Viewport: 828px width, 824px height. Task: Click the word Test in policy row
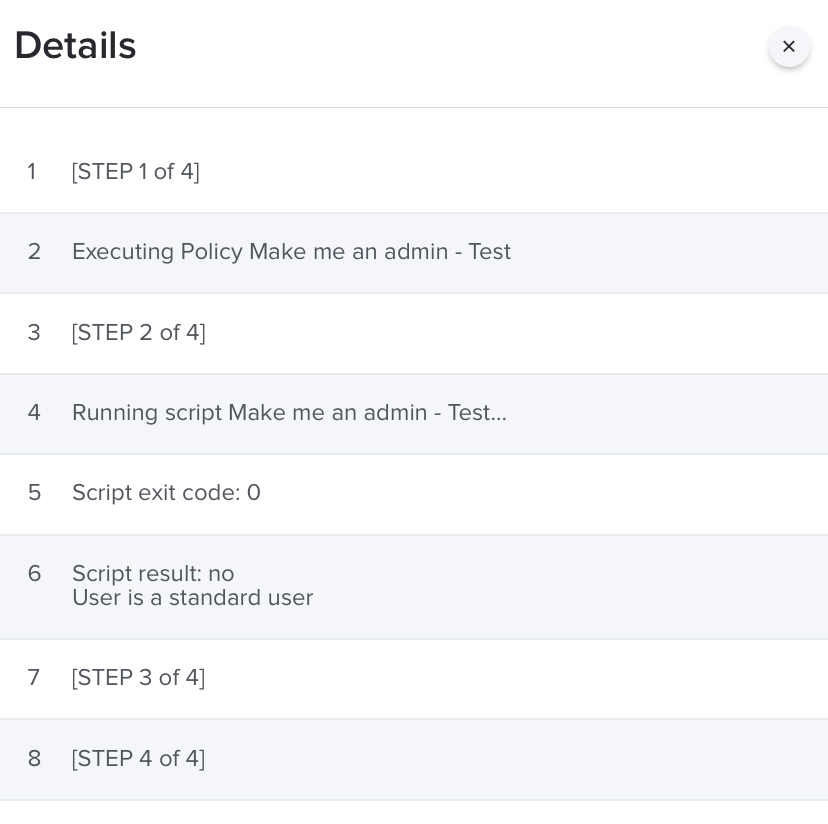(x=490, y=251)
